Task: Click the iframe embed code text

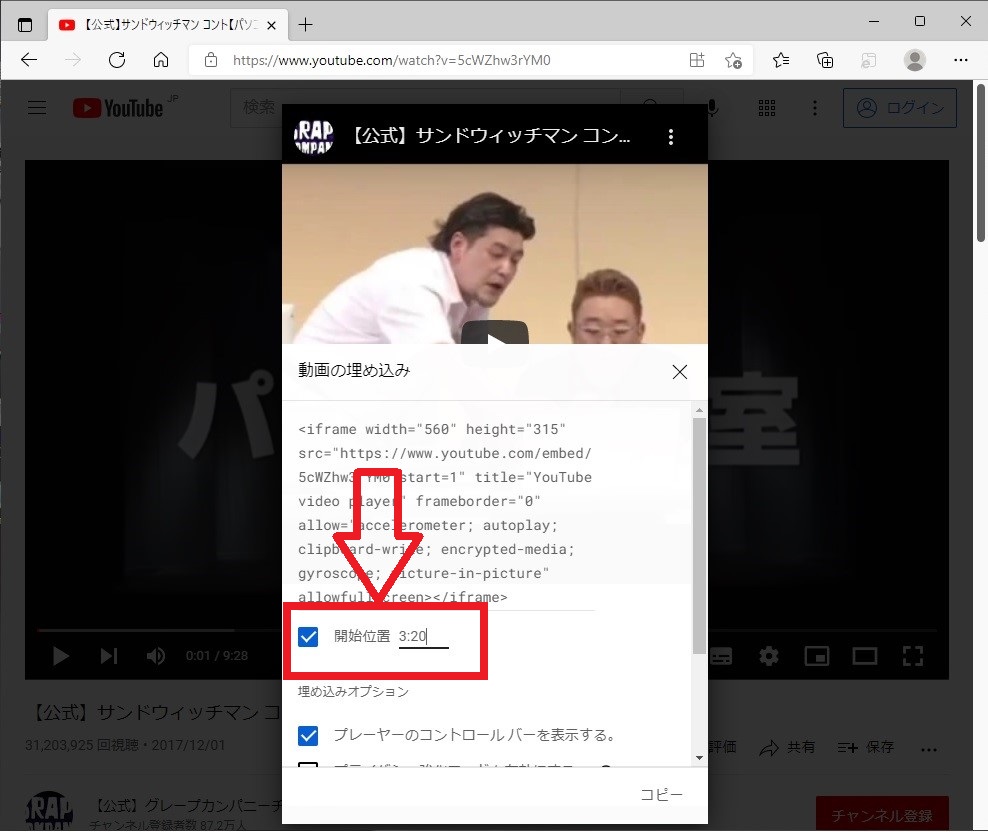Action: click(445, 512)
